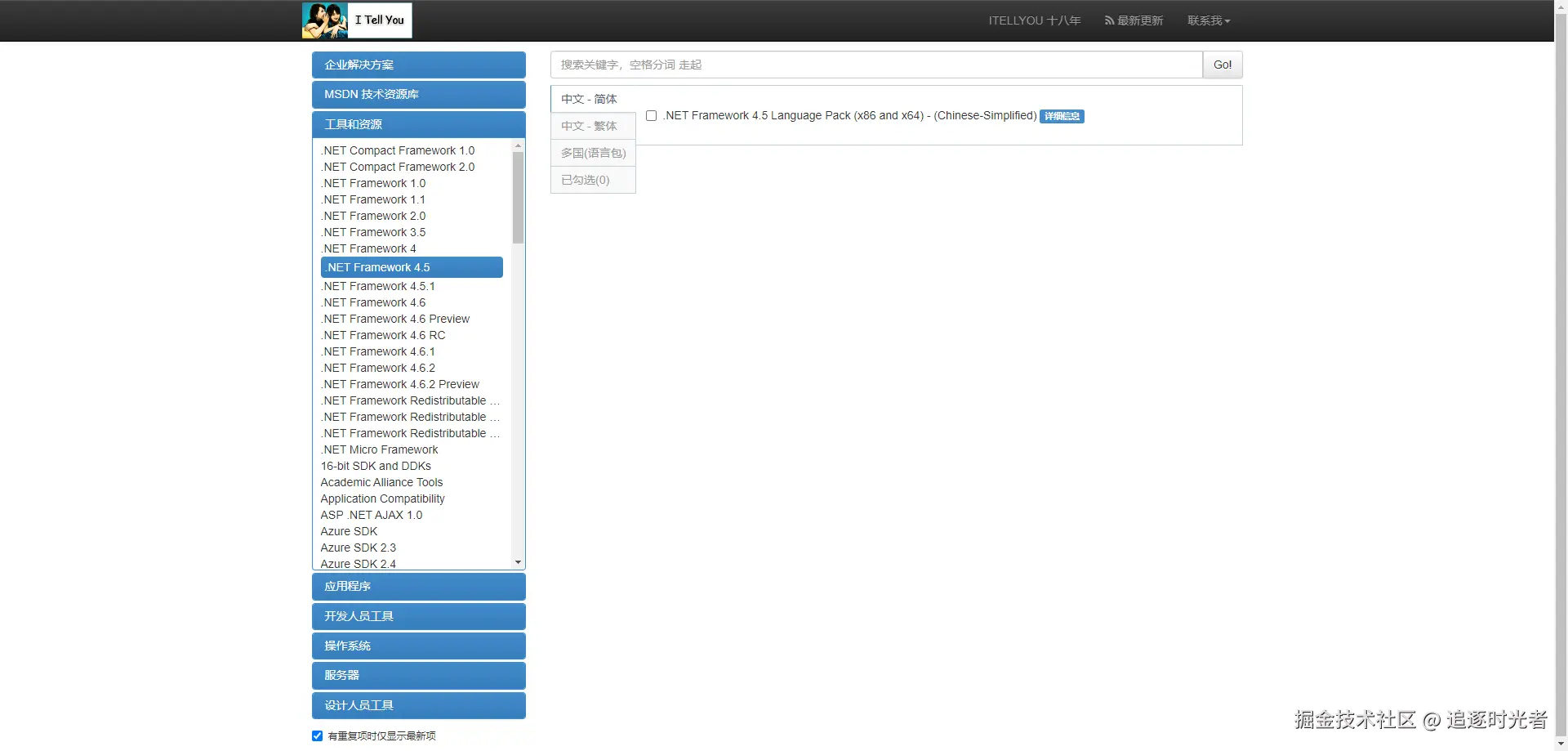Select the 多国(语言包) tab
The width and height of the screenshot is (1568, 751).
(593, 153)
